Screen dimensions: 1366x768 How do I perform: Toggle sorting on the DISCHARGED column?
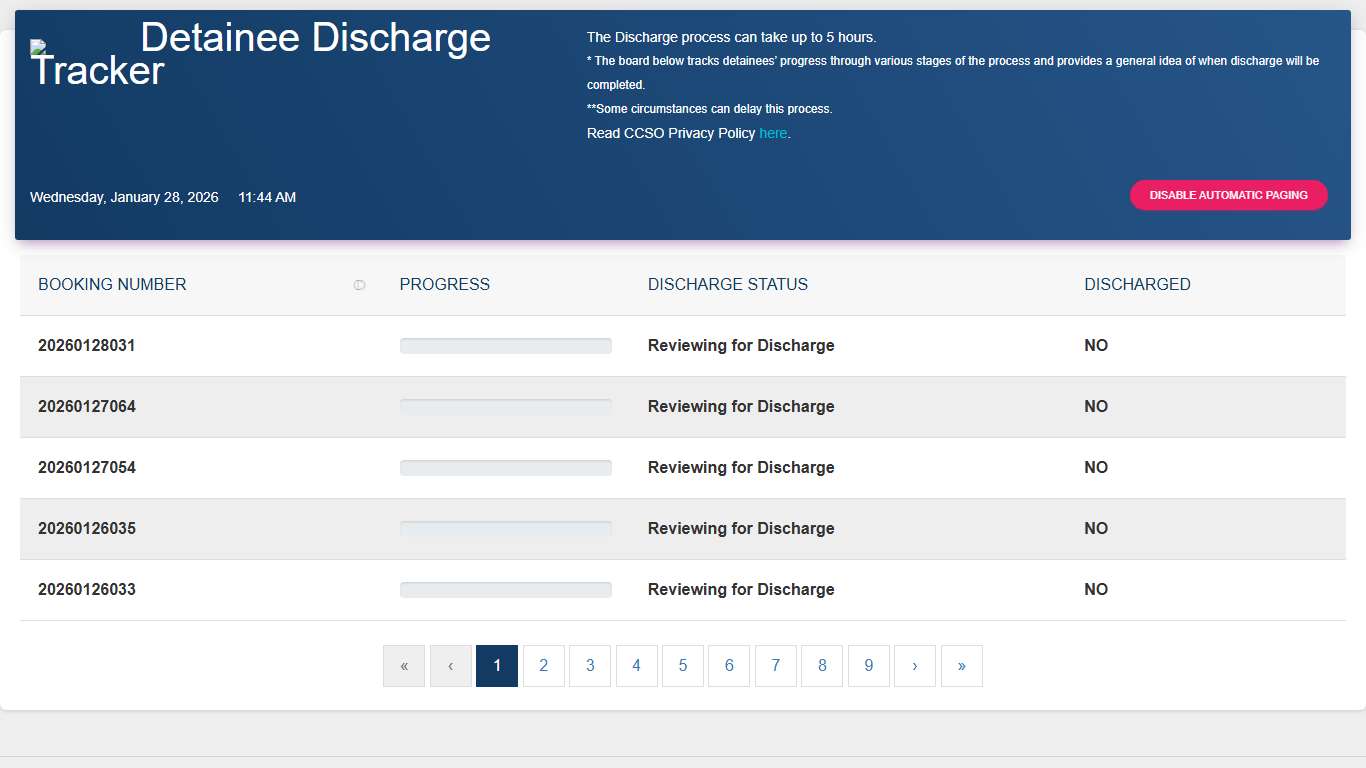click(1137, 284)
